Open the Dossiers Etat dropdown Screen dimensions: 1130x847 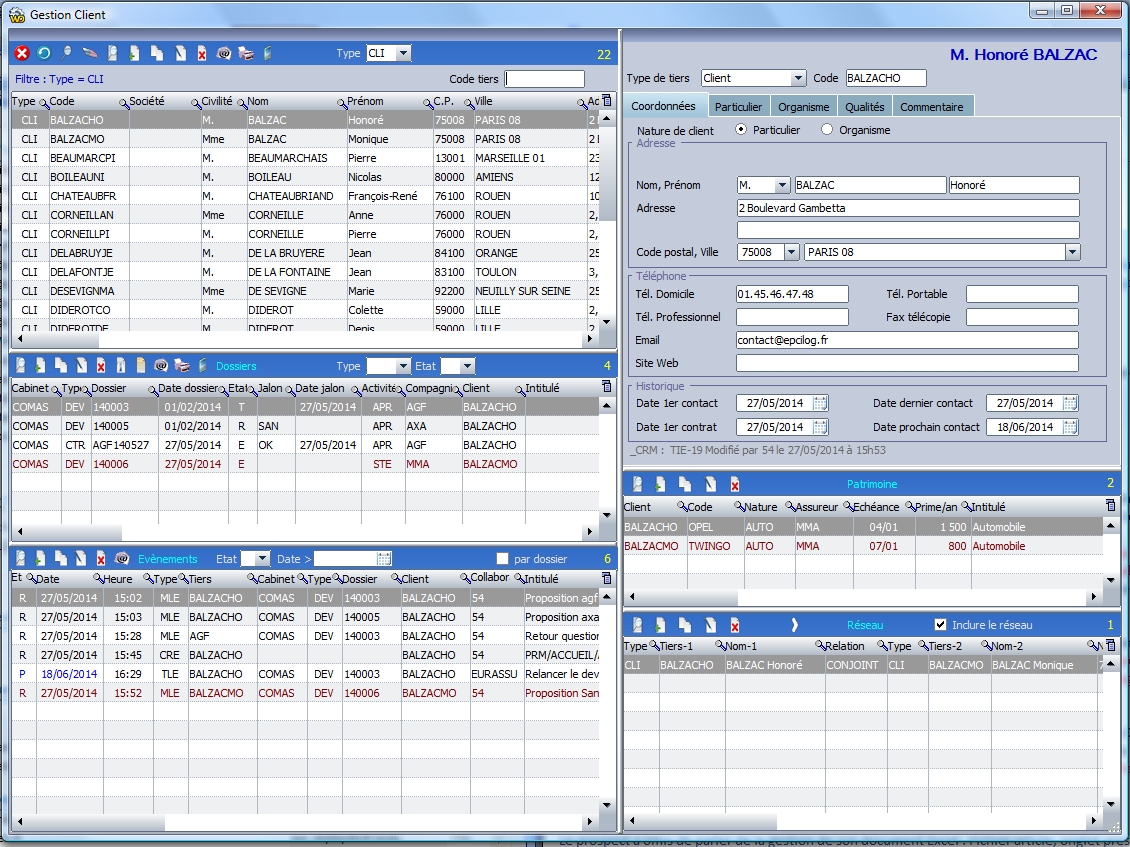467,366
